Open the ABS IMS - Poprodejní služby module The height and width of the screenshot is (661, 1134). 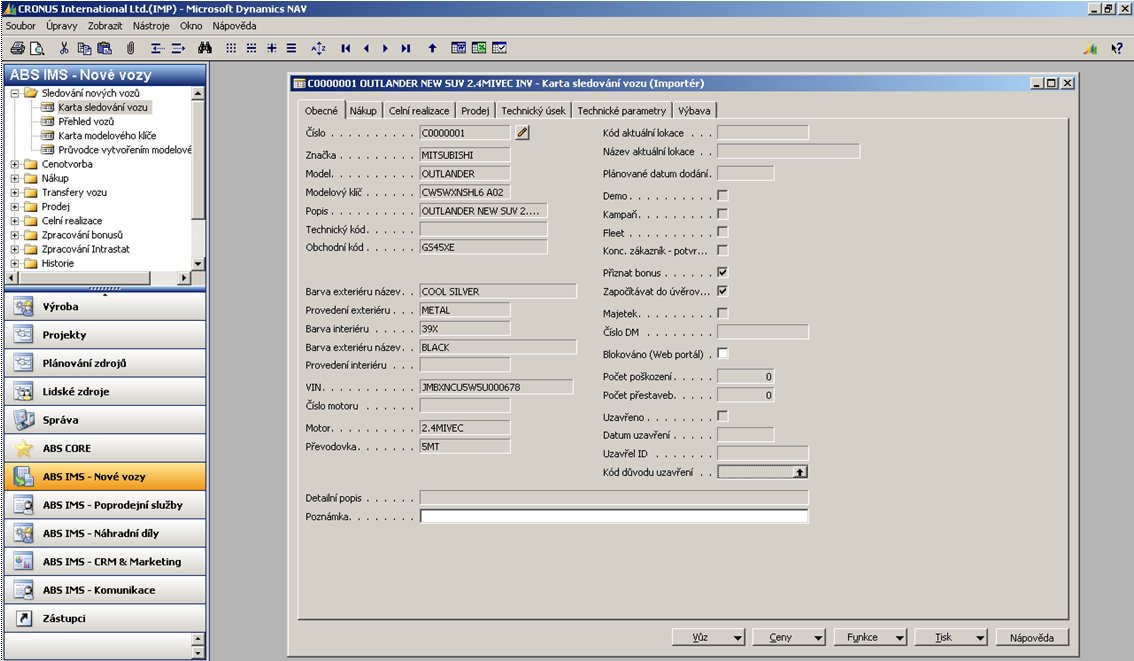105,505
